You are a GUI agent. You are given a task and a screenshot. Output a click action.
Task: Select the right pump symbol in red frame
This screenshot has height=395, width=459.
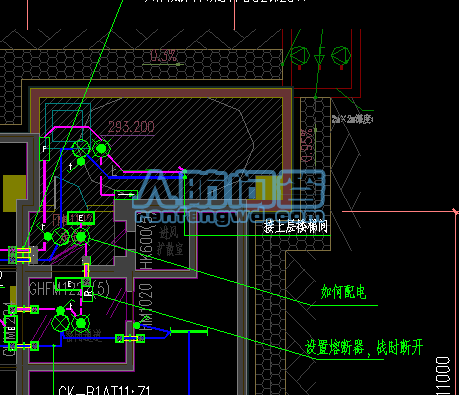tap(341, 55)
